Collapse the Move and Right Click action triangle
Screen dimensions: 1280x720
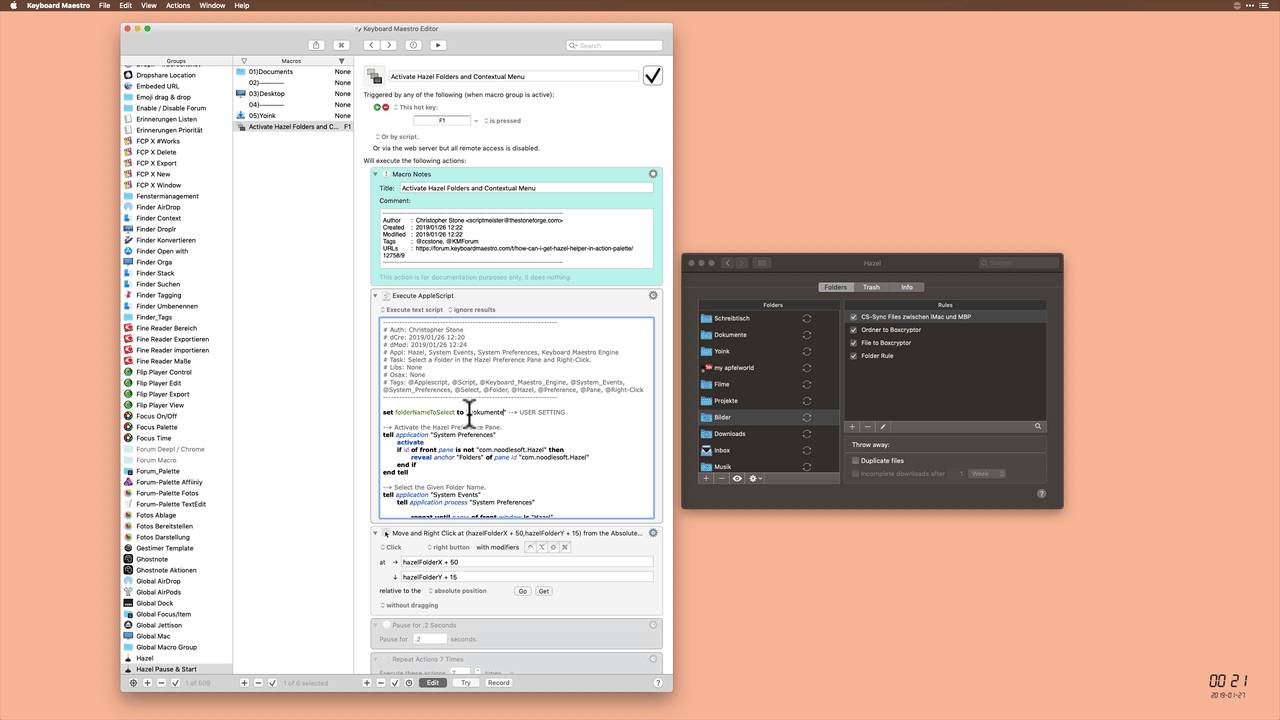coord(376,533)
